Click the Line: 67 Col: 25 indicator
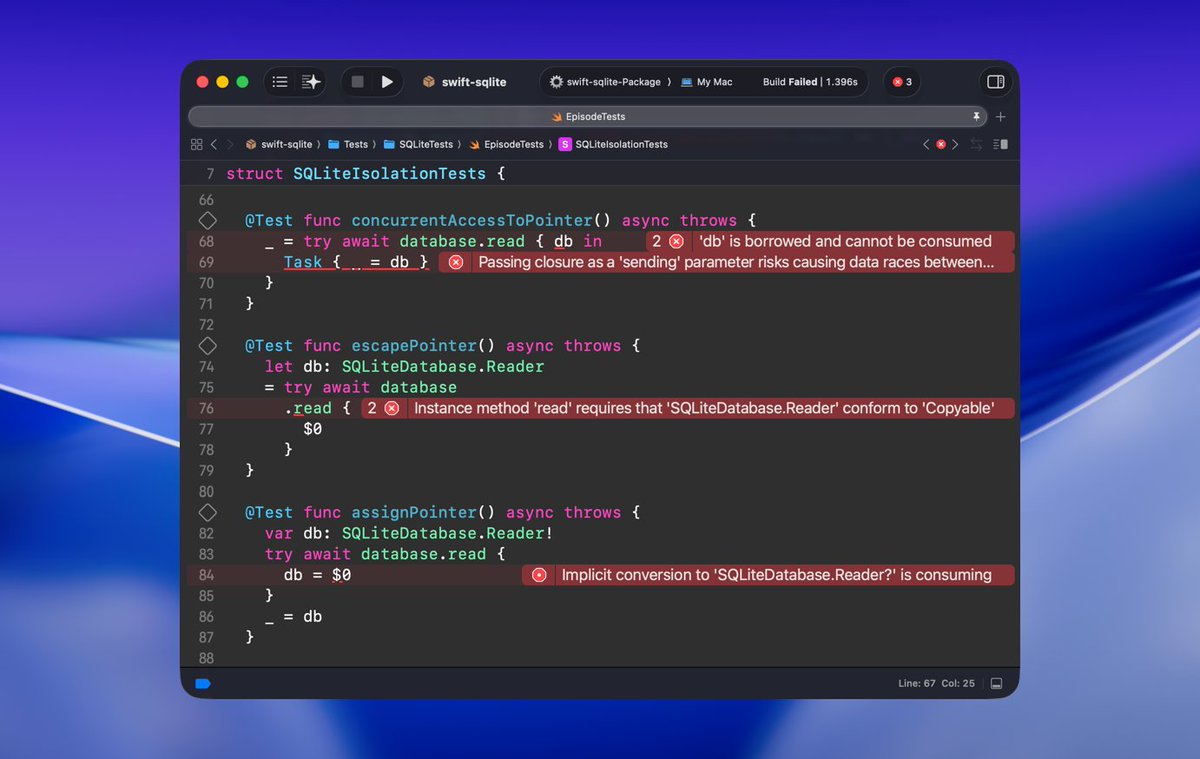Viewport: 1200px width, 759px height. (936, 684)
